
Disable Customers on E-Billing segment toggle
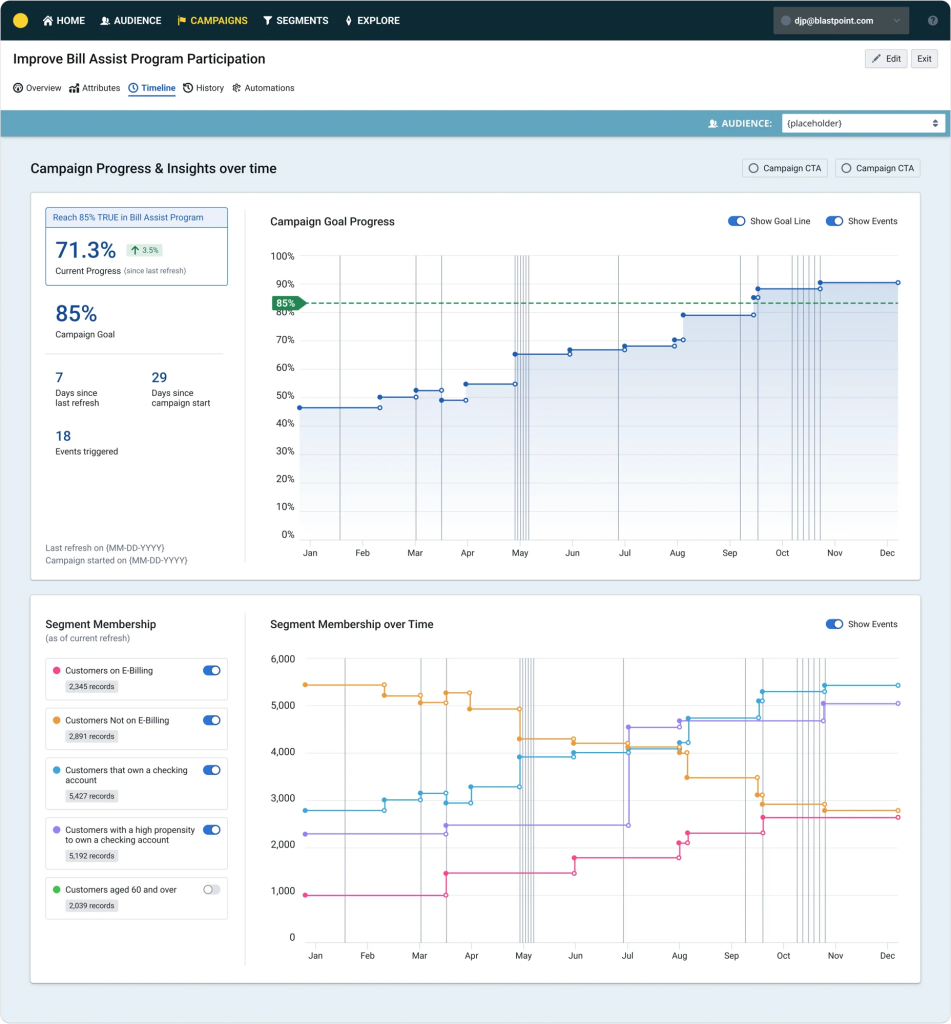[x=211, y=671]
